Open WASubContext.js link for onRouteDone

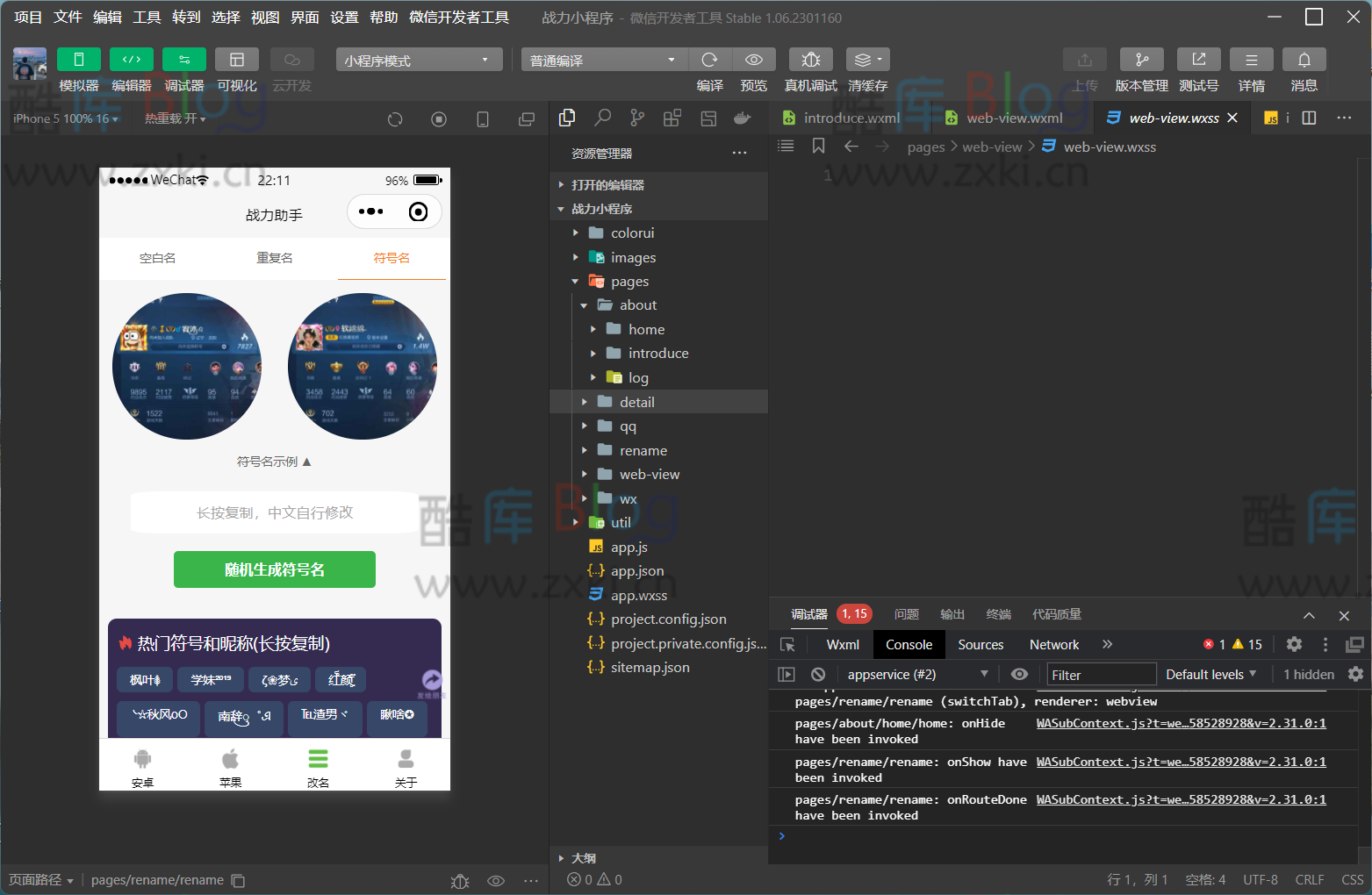[1181, 799]
